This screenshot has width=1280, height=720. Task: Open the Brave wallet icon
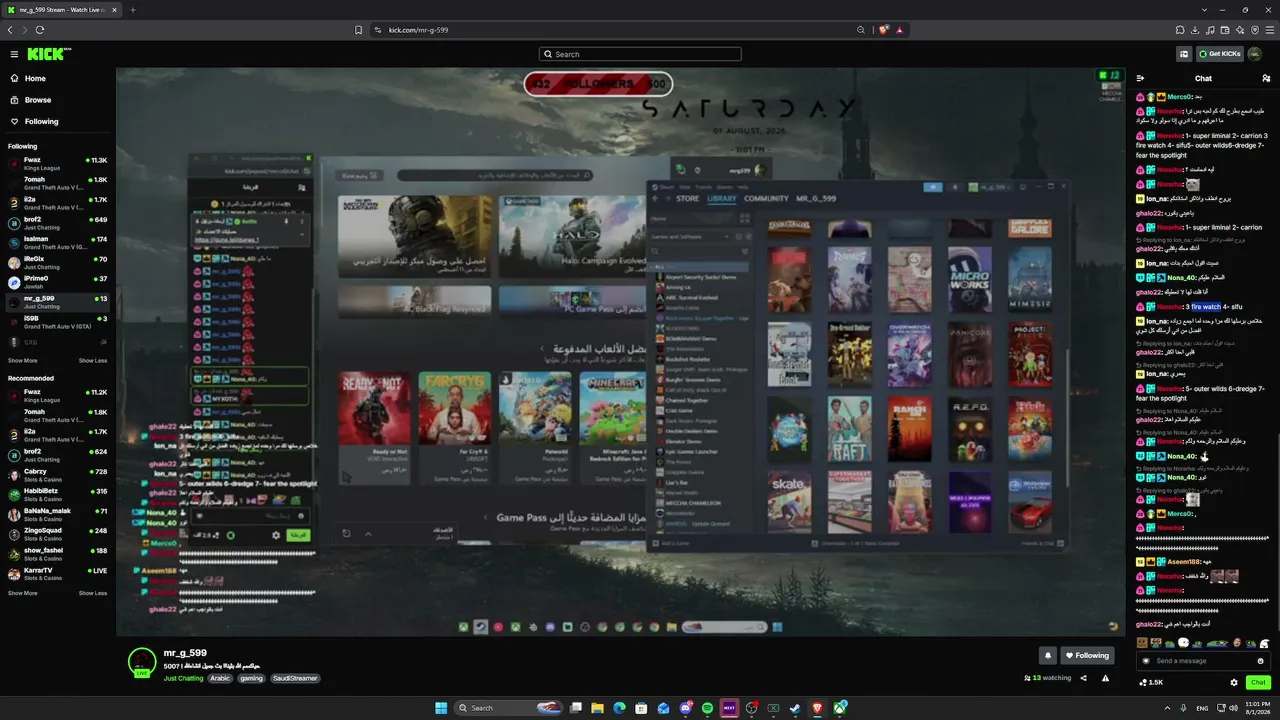1225,30
